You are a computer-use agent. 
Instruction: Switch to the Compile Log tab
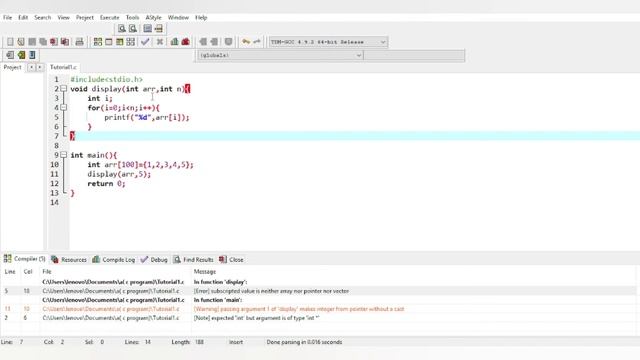113,260
